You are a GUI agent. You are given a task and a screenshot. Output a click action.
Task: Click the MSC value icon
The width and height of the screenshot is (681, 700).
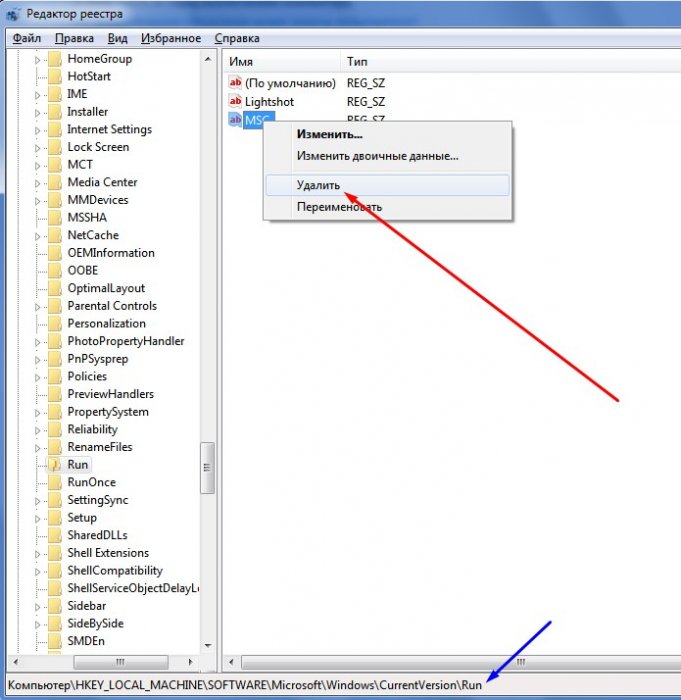[236, 120]
